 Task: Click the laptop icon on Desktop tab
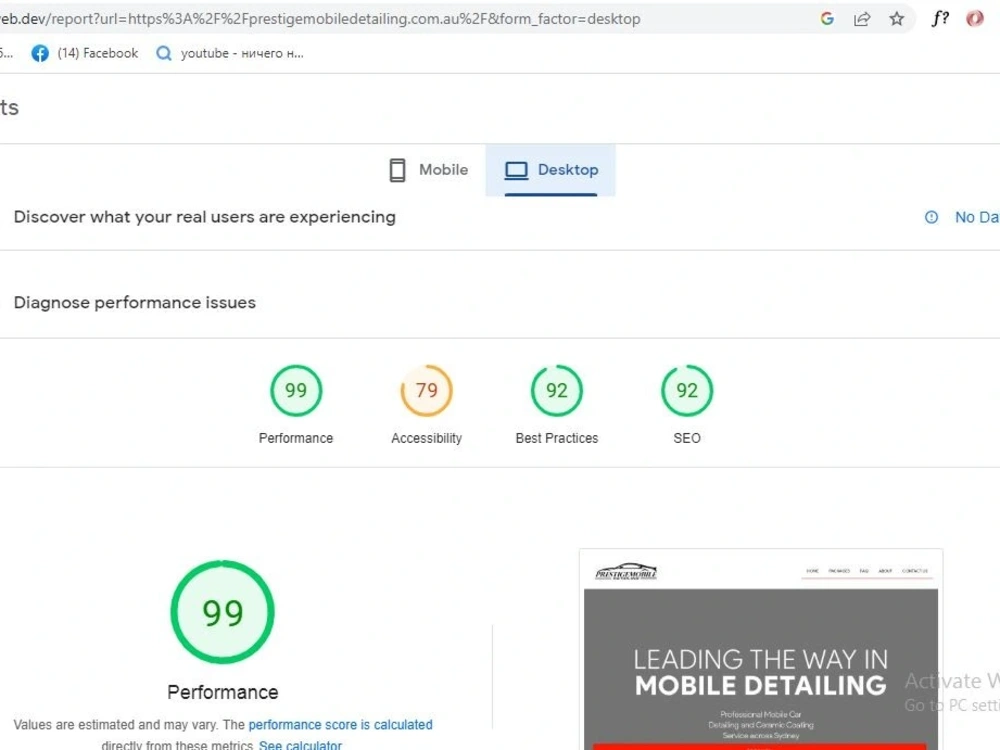517,170
